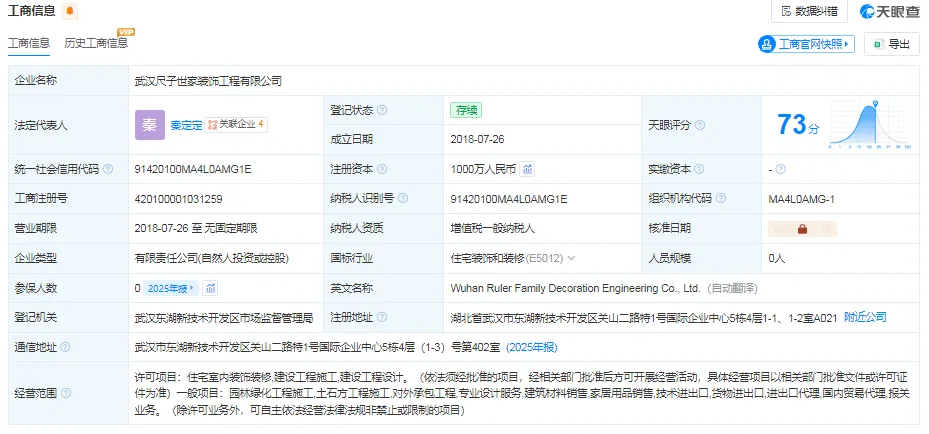Open 工商官网快照 official snapshot
Screen dimensions: 929x434
(x=806, y=44)
